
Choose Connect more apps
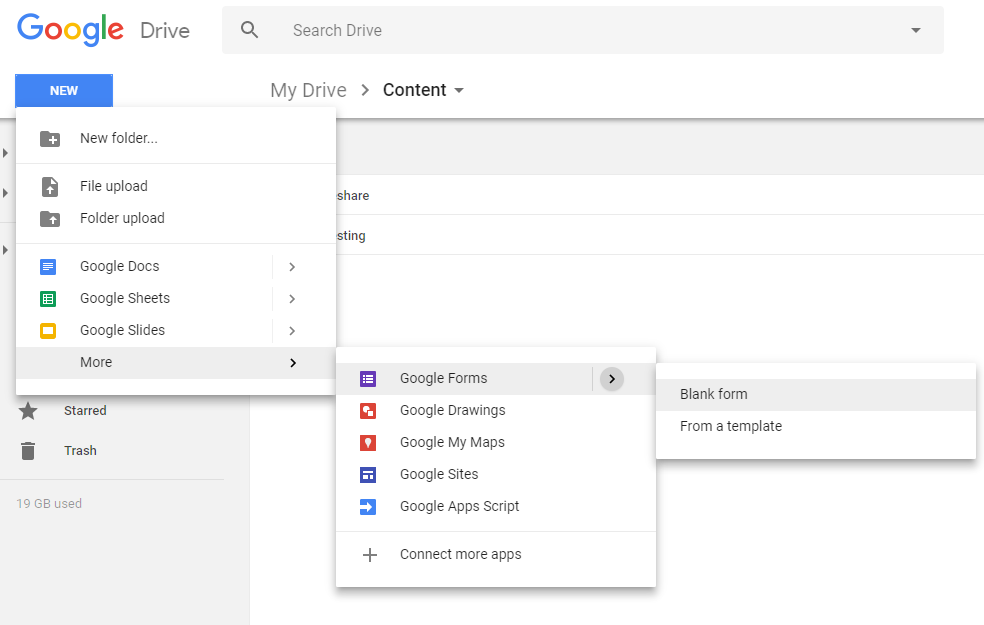tap(496, 555)
